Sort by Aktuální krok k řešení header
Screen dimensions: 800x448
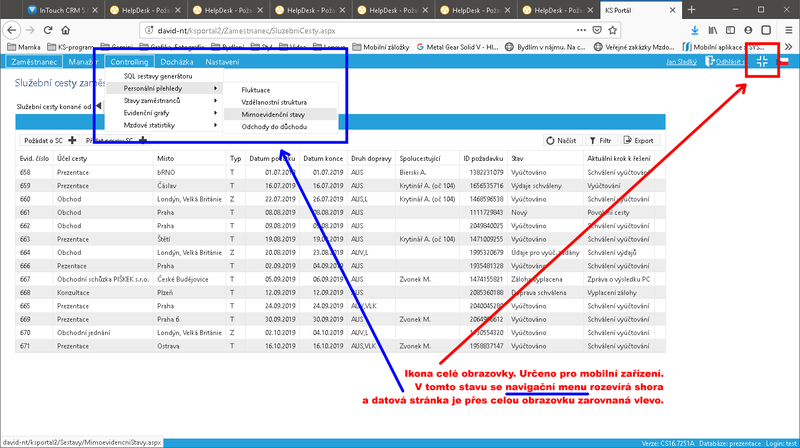[x=619, y=159]
